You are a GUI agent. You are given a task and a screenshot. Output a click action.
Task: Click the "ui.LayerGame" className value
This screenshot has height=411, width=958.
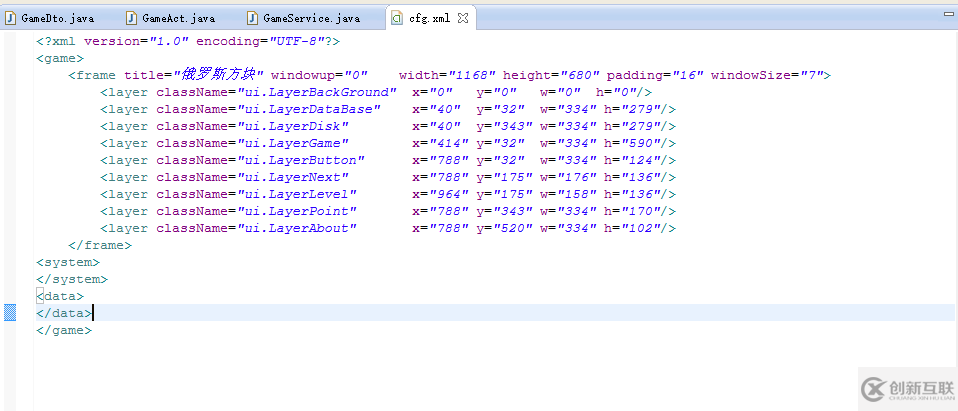(x=293, y=144)
